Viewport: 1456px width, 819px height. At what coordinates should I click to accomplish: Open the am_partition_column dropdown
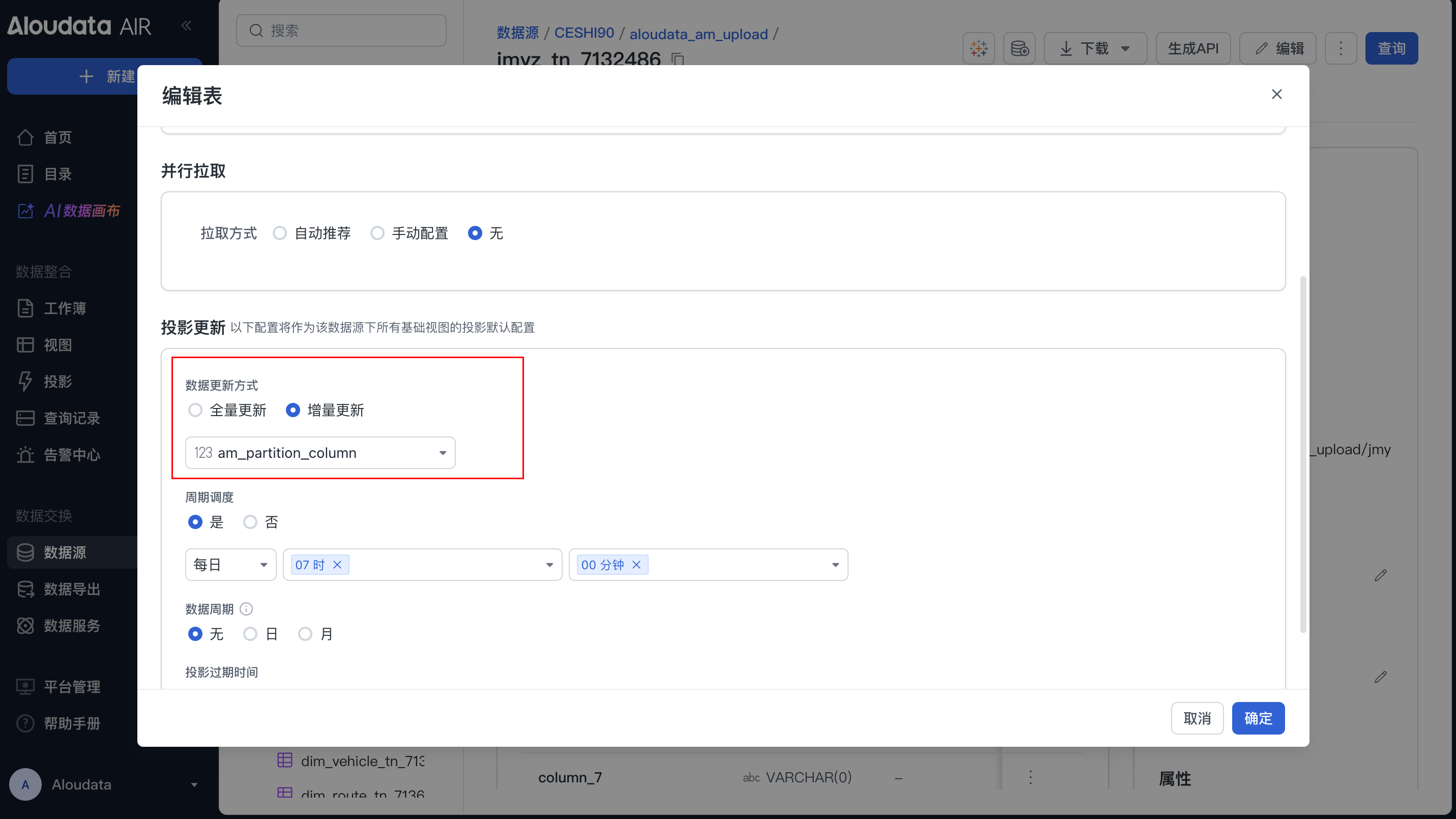321,453
